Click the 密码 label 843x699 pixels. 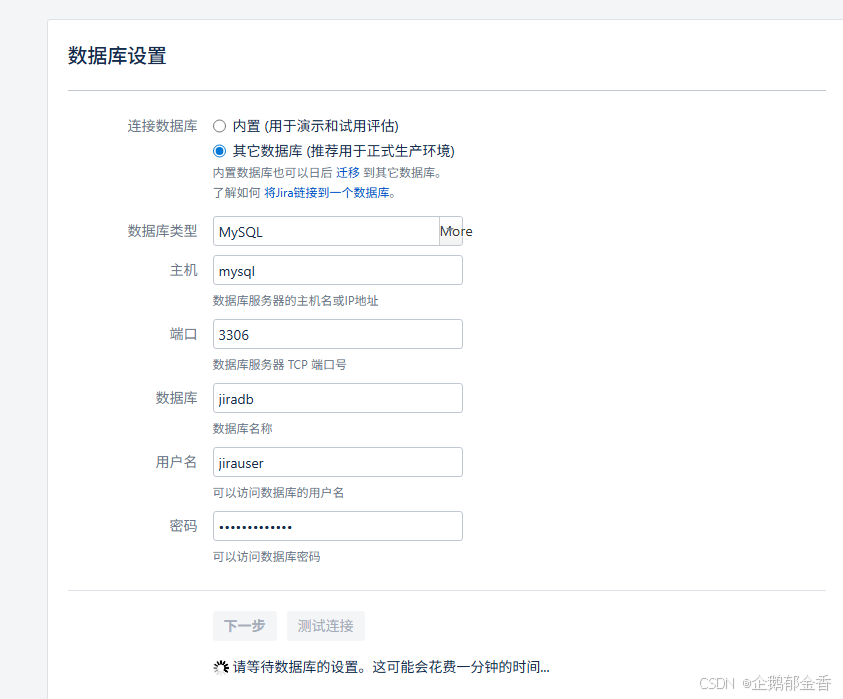coord(184,526)
